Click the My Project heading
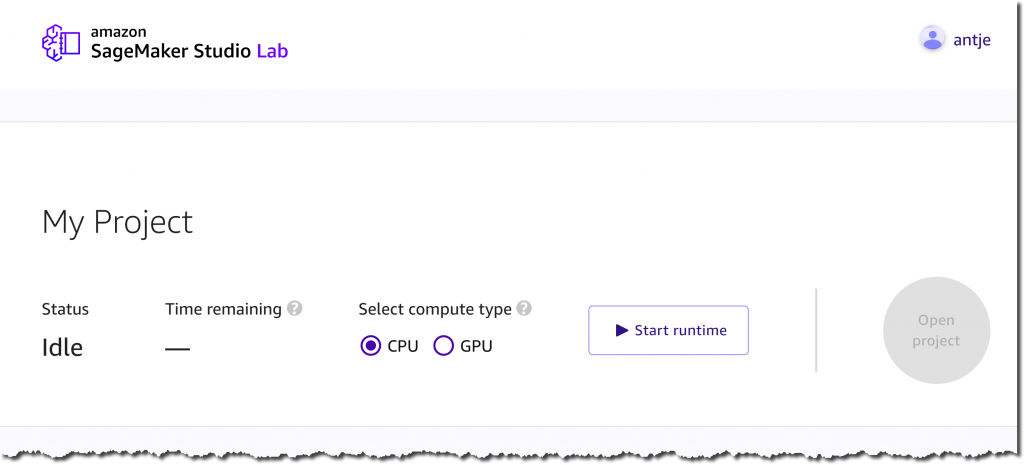This screenshot has height=465, width=1024. (x=118, y=222)
